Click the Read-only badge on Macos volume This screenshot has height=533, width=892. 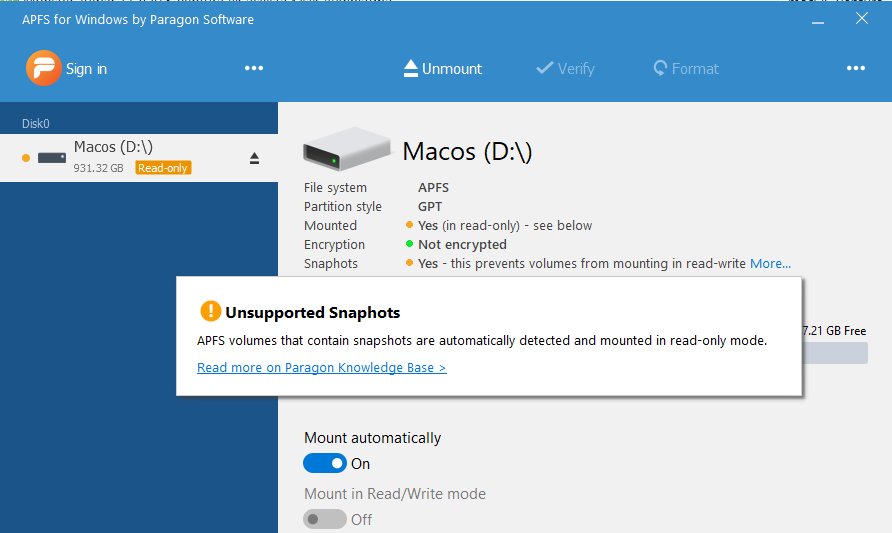point(163,168)
